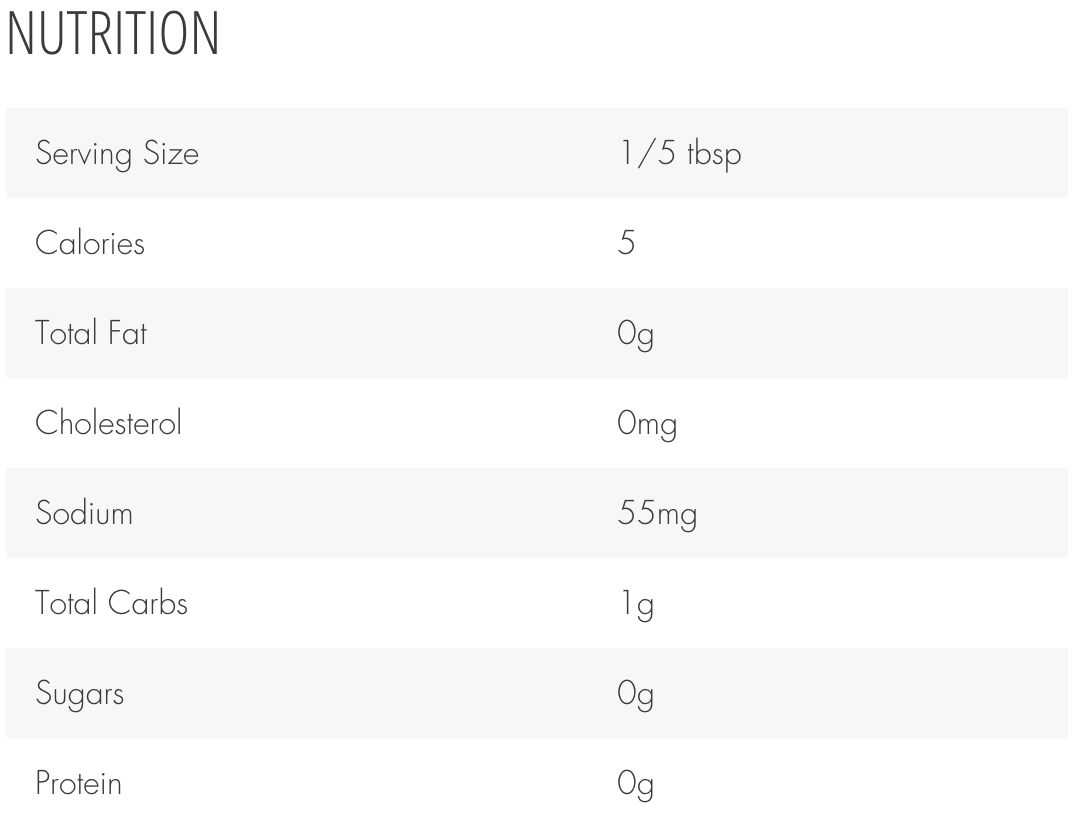Select the Serving Size label
1072x840 pixels.
coord(117,154)
